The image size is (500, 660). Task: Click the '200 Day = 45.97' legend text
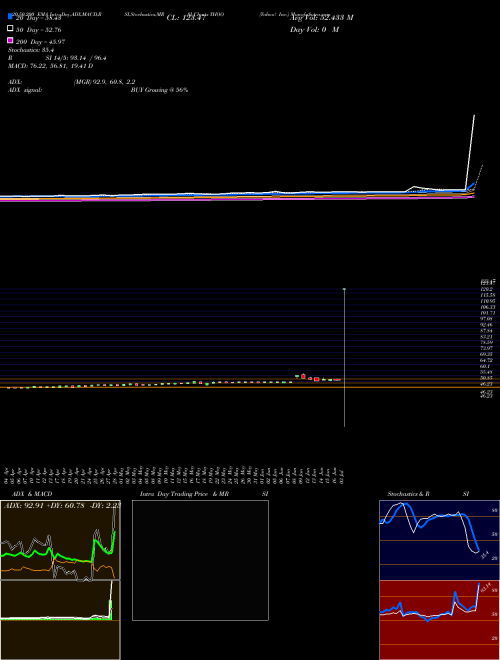point(40,42)
